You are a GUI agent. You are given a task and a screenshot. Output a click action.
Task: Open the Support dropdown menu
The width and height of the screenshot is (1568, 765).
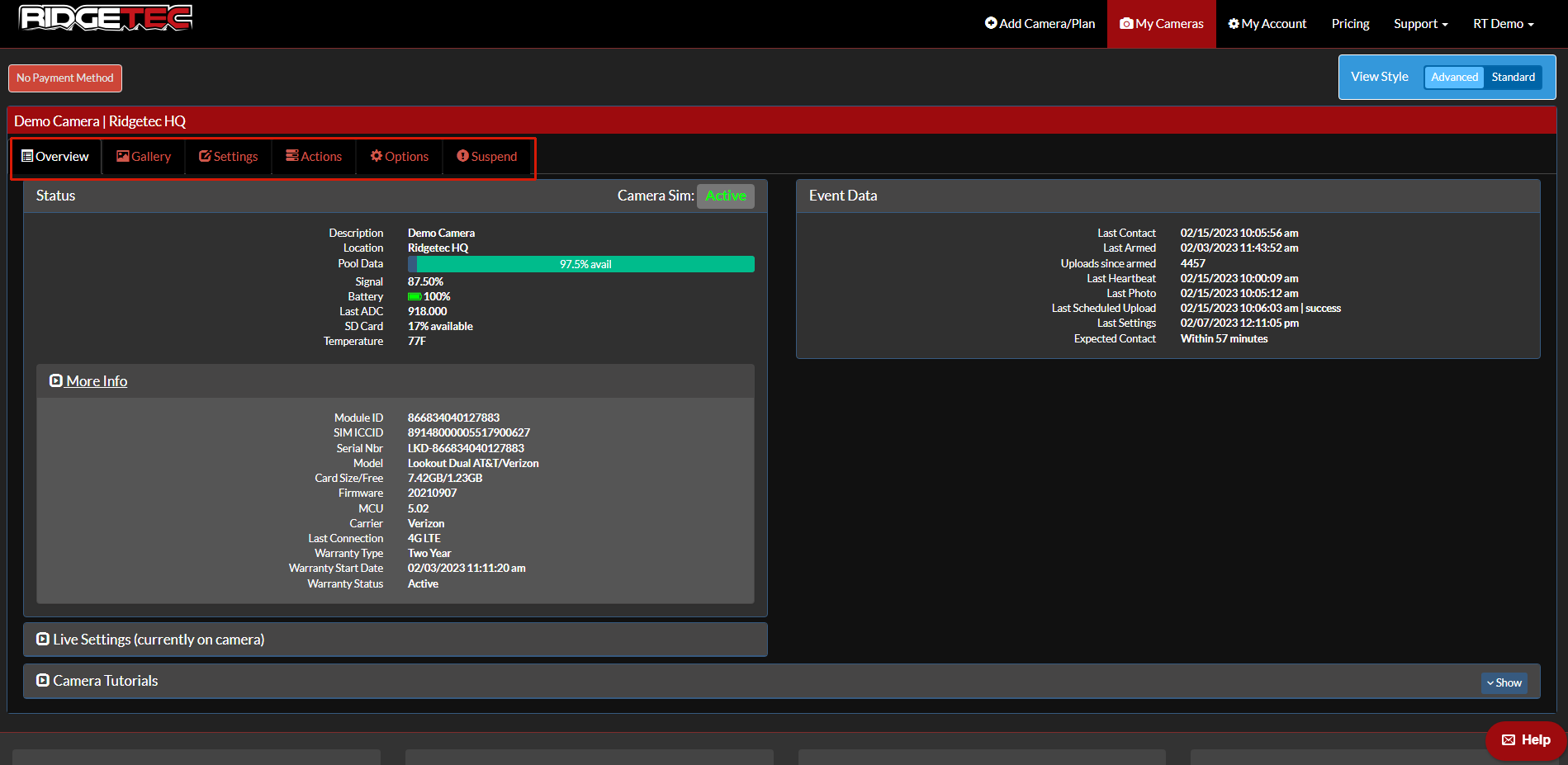(1420, 24)
